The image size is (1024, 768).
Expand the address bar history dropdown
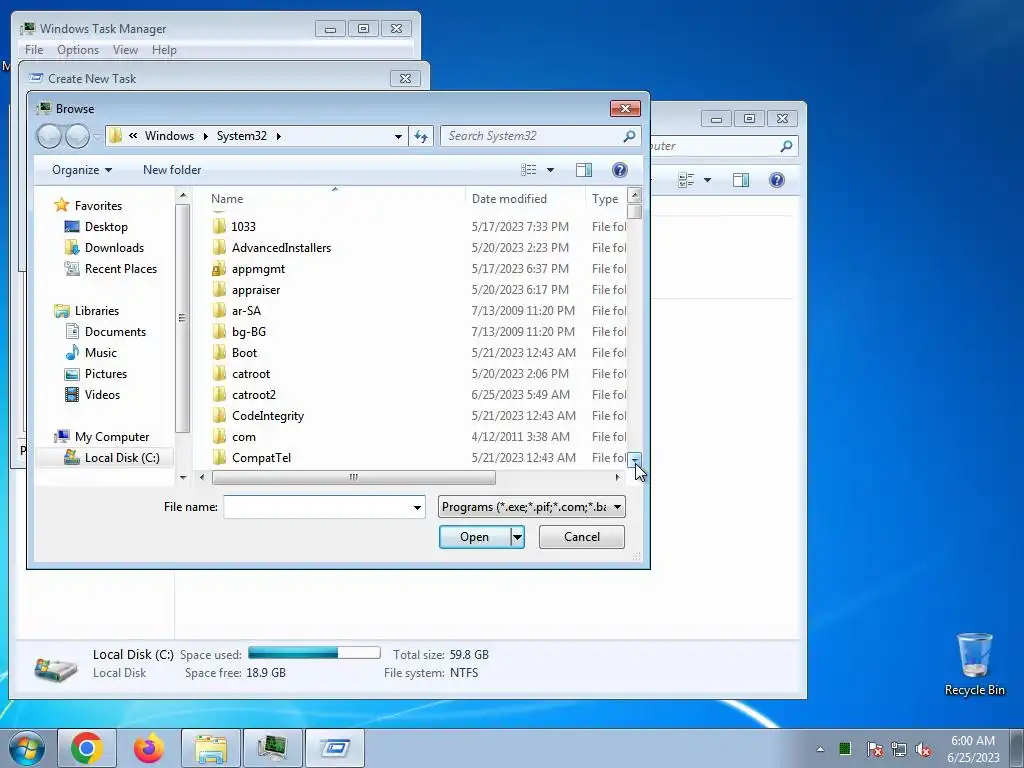398,136
